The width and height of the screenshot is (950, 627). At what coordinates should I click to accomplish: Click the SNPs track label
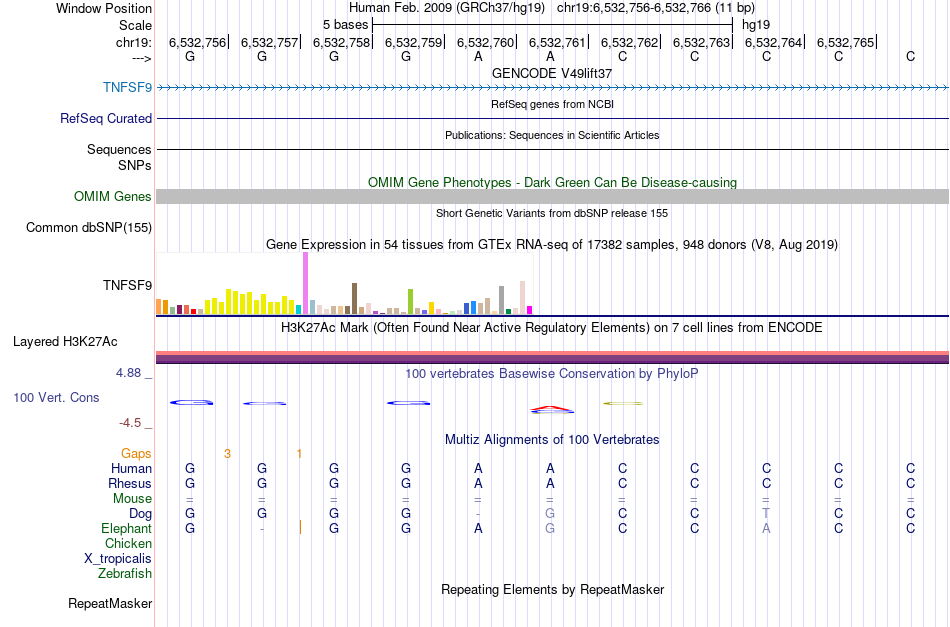tap(135, 165)
